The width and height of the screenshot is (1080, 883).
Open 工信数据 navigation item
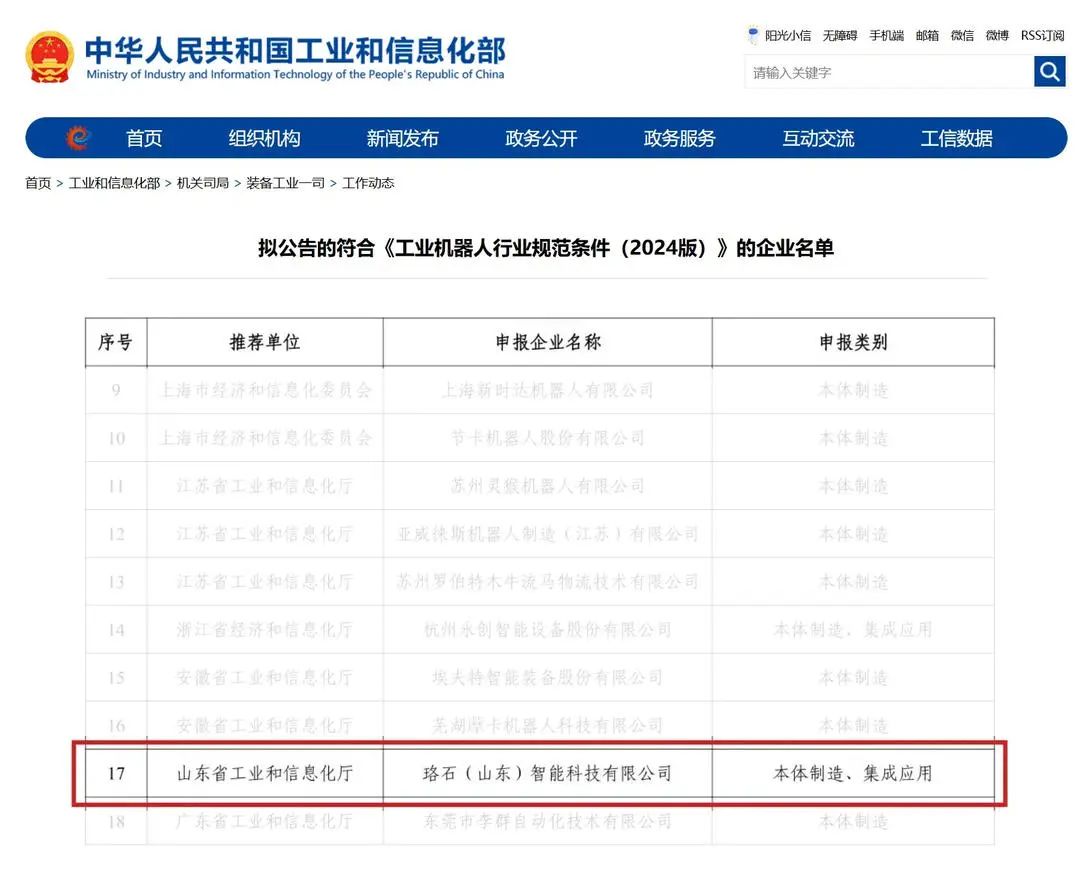point(957,138)
